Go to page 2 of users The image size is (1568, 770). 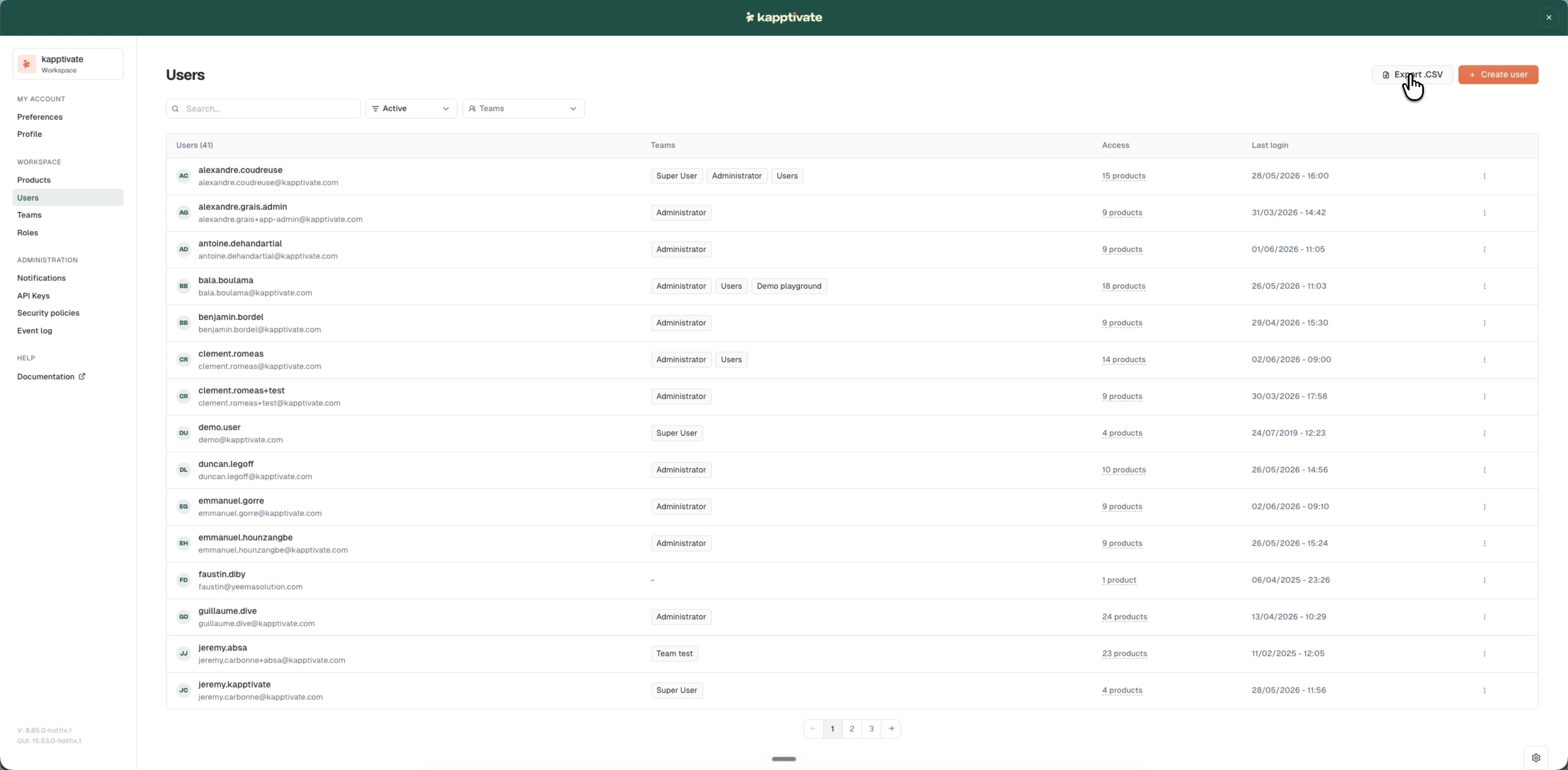[x=851, y=729]
